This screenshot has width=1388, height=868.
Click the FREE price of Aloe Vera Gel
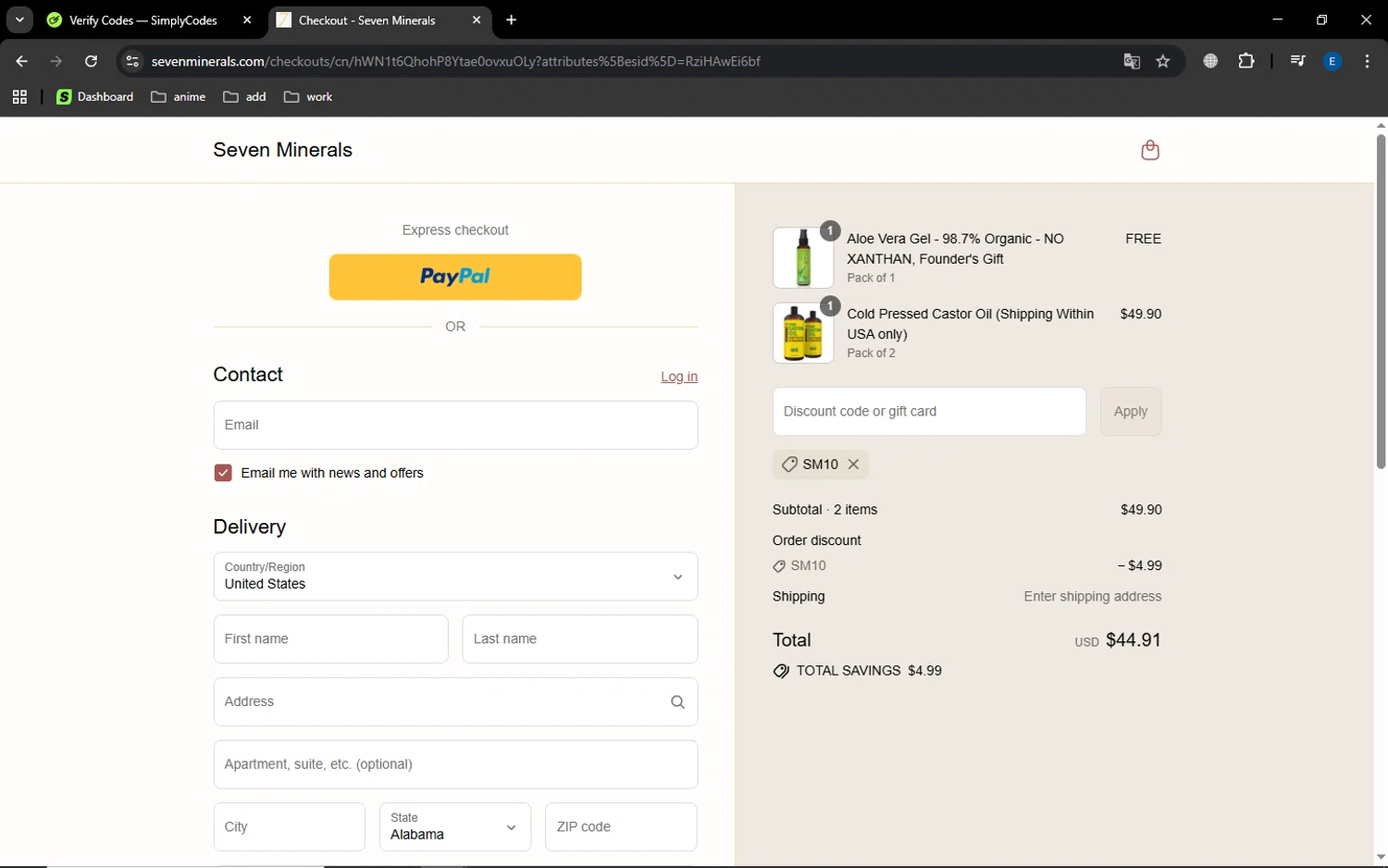1144,239
